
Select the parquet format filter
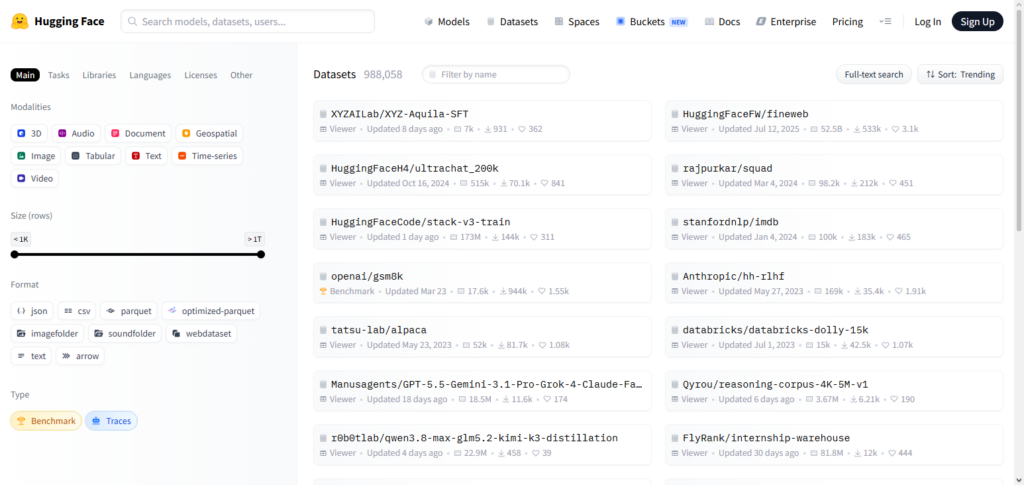[x=129, y=311]
